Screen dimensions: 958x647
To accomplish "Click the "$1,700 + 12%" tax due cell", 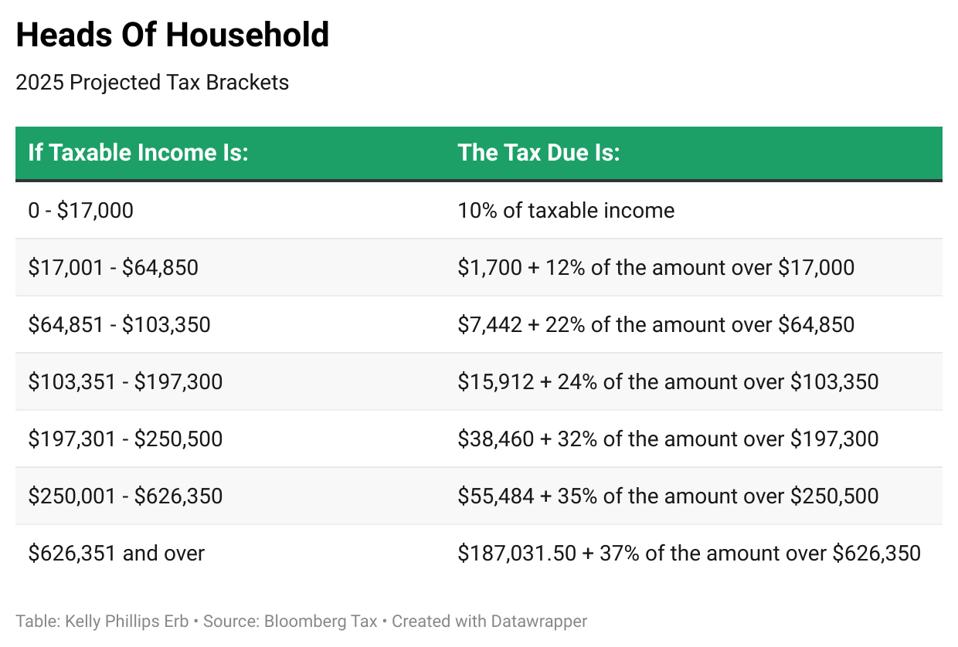I will (x=656, y=267).
